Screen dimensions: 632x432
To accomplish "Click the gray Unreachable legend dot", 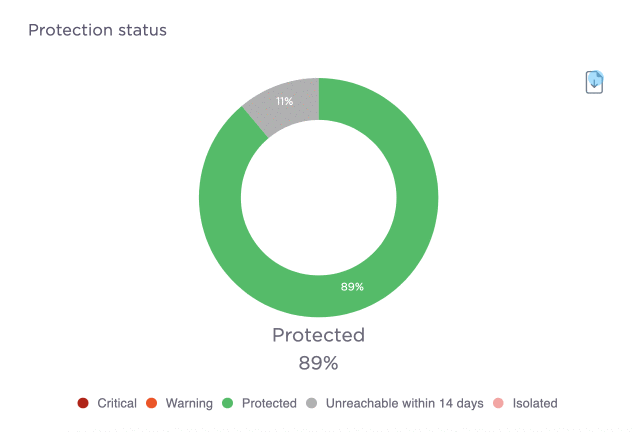I will (x=312, y=403).
